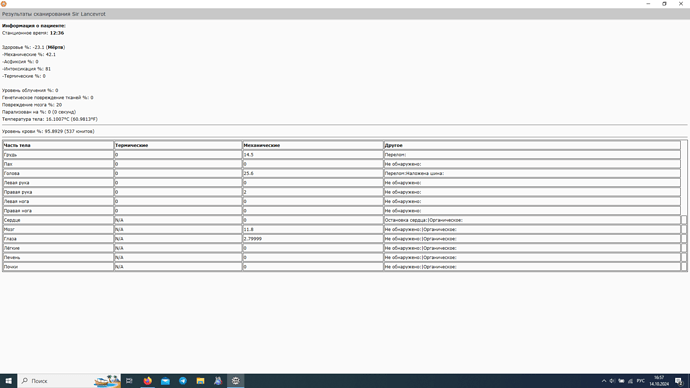
Task: Select the active game window taskbar icon
Action: (x=235, y=381)
